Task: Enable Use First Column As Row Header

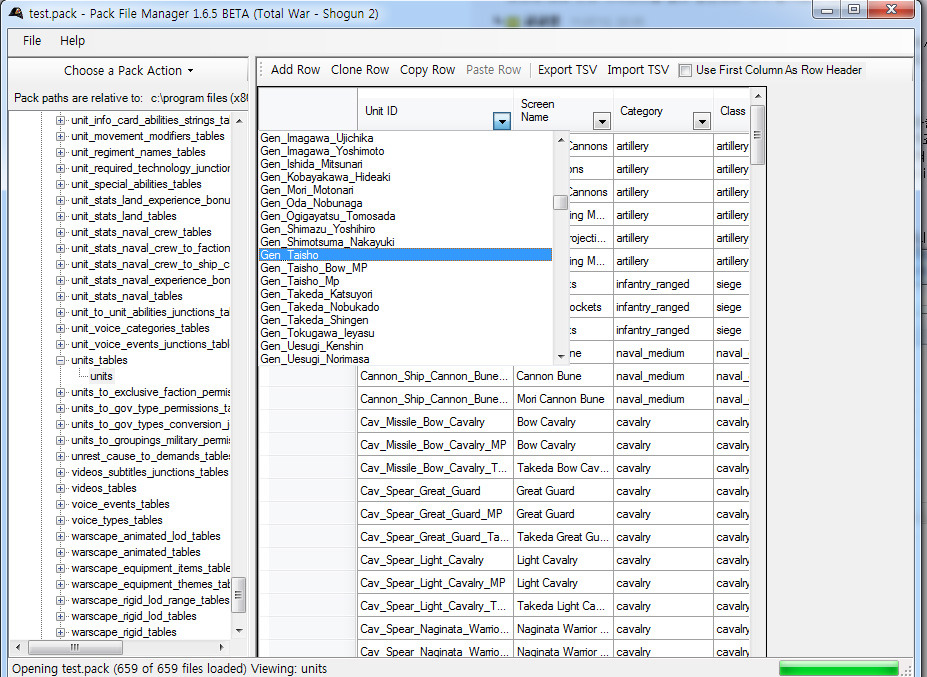Action: click(x=685, y=70)
